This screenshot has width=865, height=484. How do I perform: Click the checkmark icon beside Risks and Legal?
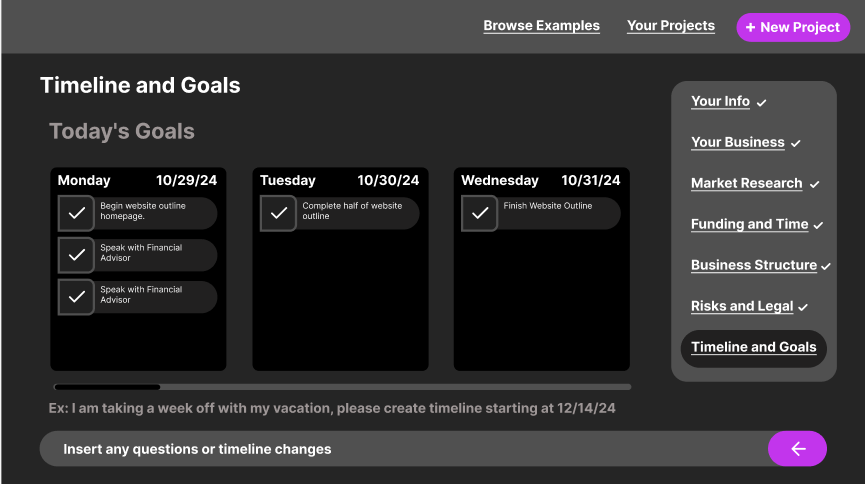[803, 308]
